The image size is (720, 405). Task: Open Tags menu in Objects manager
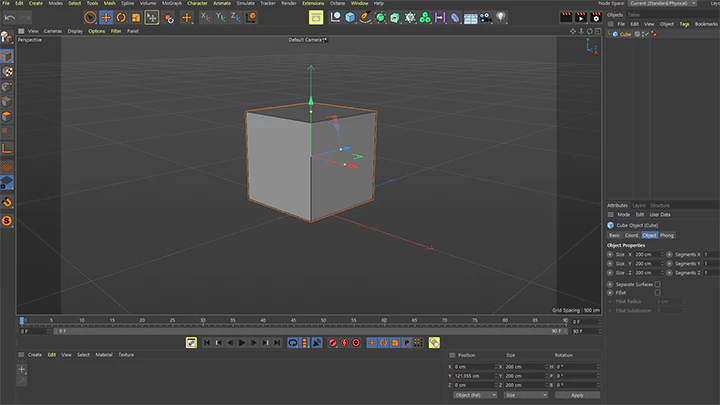684,24
